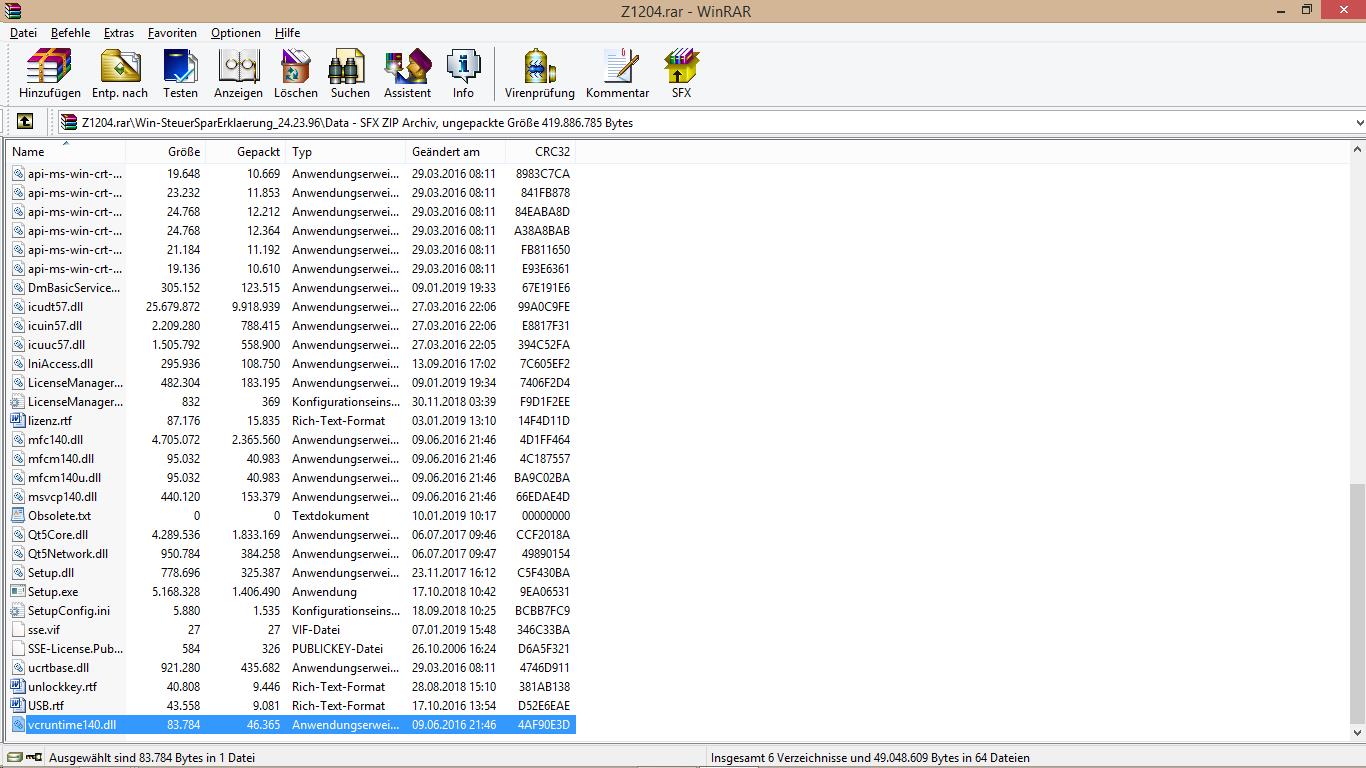Click the packed size 2.365.560

tap(255, 440)
